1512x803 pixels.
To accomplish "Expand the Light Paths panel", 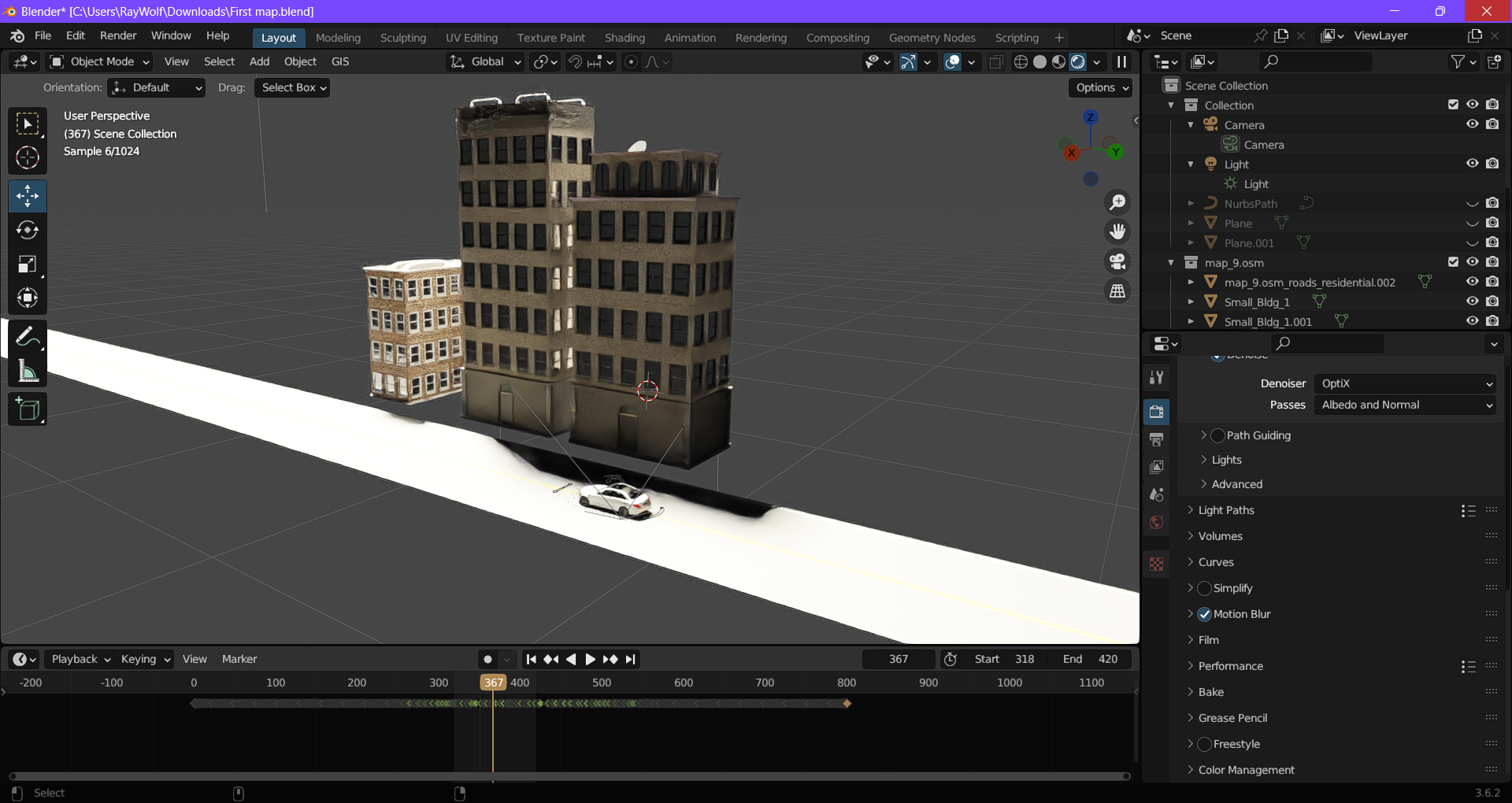I will [1225, 510].
